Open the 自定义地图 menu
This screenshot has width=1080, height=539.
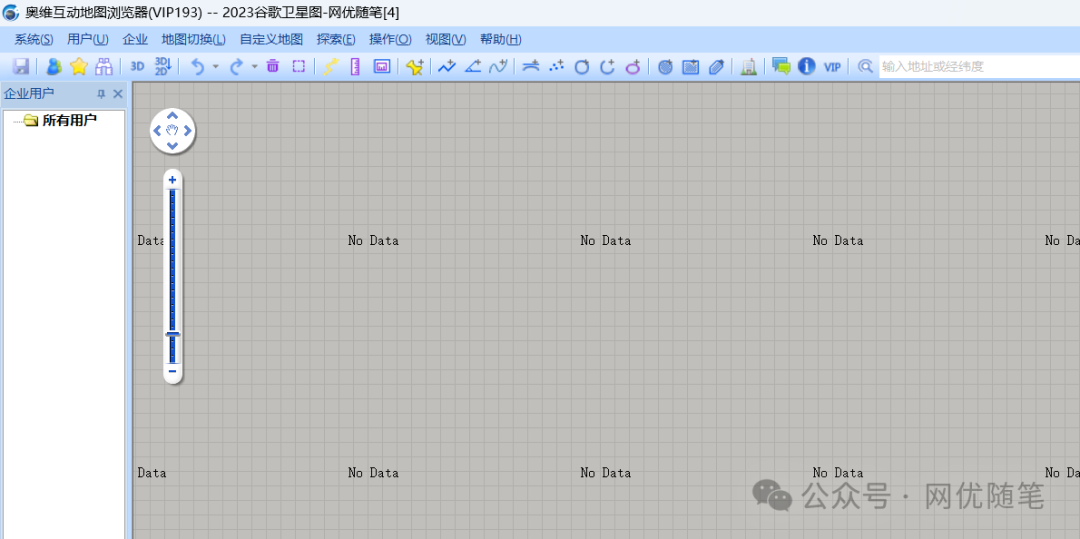pyautogui.click(x=271, y=39)
